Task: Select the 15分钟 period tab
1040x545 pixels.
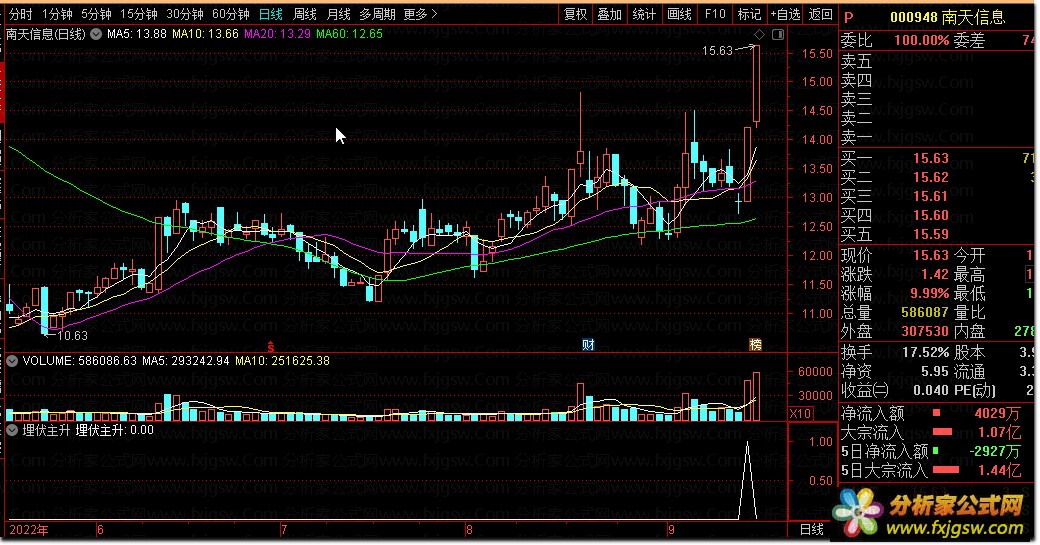Action: 139,14
